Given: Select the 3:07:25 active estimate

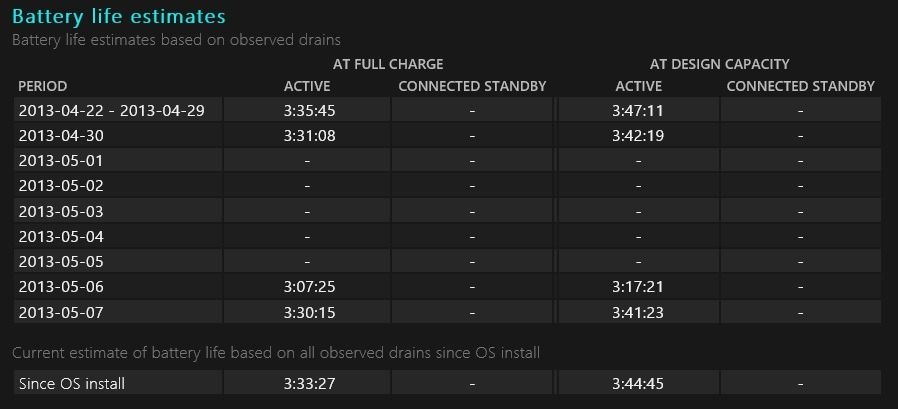Looking at the screenshot, I should pyautogui.click(x=309, y=286).
